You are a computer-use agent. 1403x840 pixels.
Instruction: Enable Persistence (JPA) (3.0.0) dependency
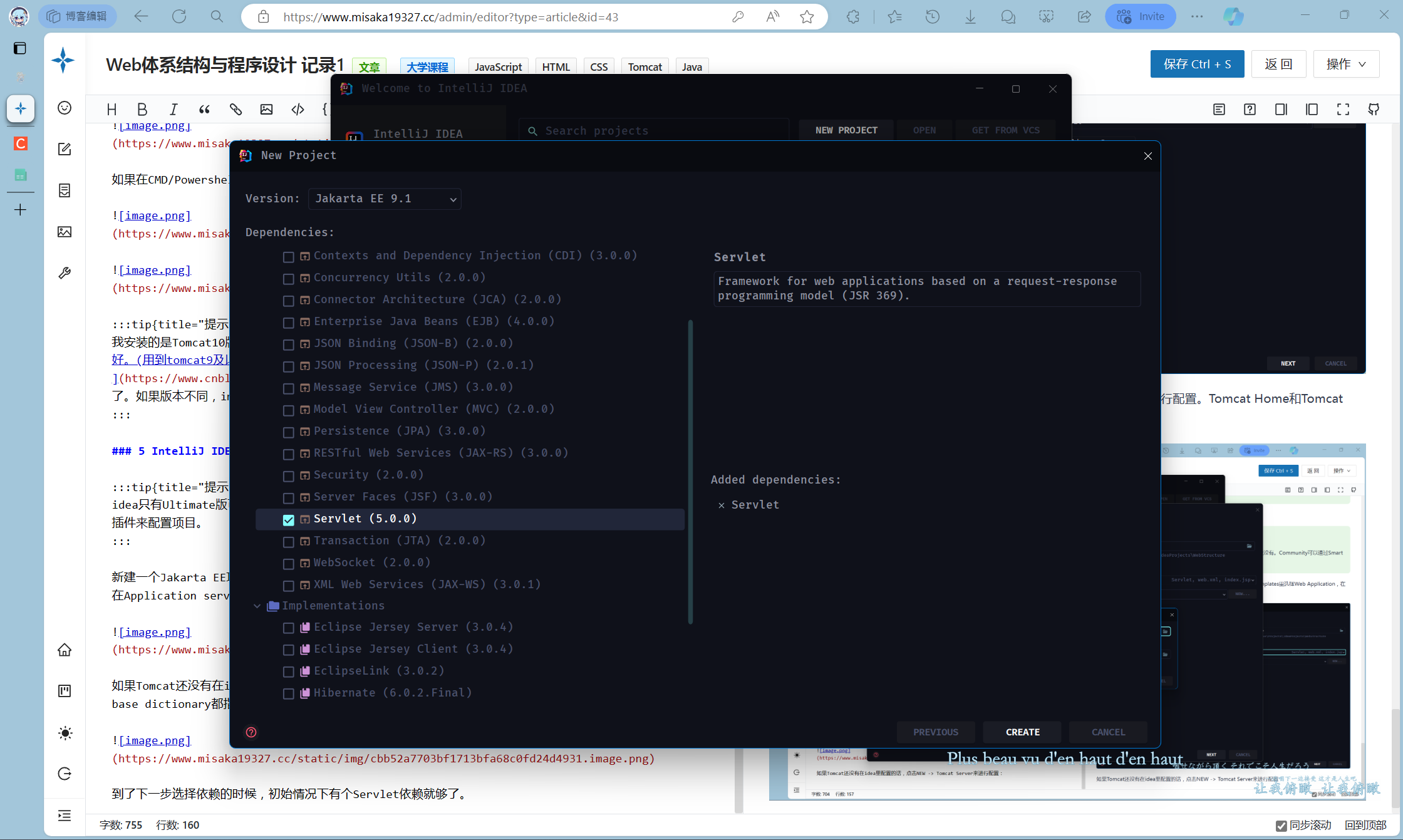point(289,432)
